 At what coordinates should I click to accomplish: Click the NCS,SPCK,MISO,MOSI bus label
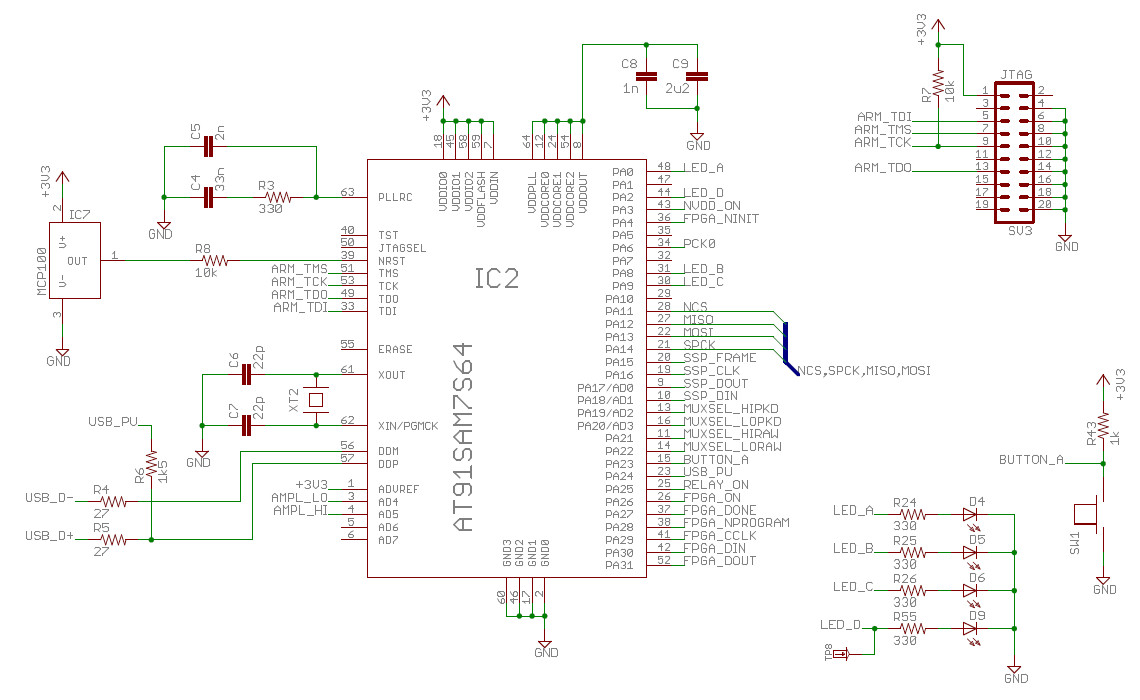tap(864, 370)
